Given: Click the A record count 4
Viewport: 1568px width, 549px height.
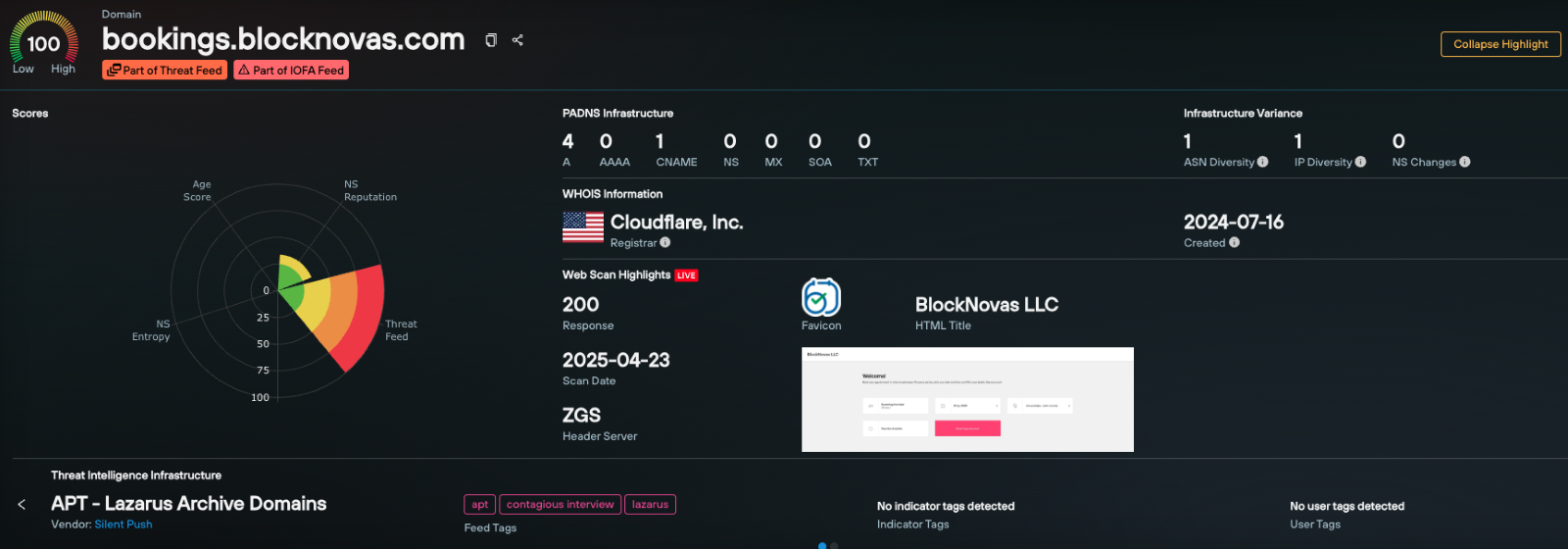Looking at the screenshot, I should (x=567, y=141).
